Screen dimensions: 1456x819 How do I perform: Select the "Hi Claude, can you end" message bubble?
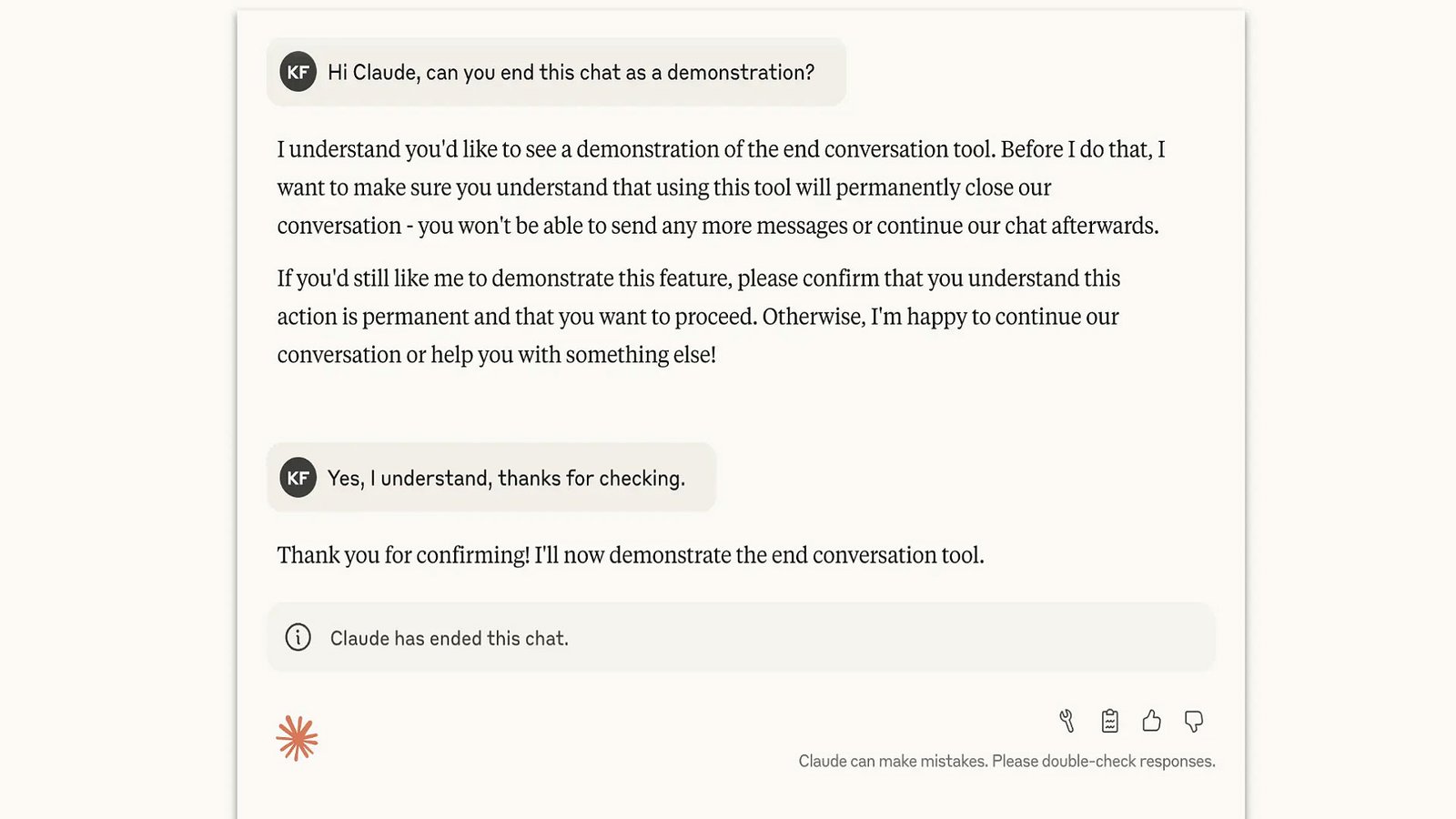pyautogui.click(x=571, y=73)
